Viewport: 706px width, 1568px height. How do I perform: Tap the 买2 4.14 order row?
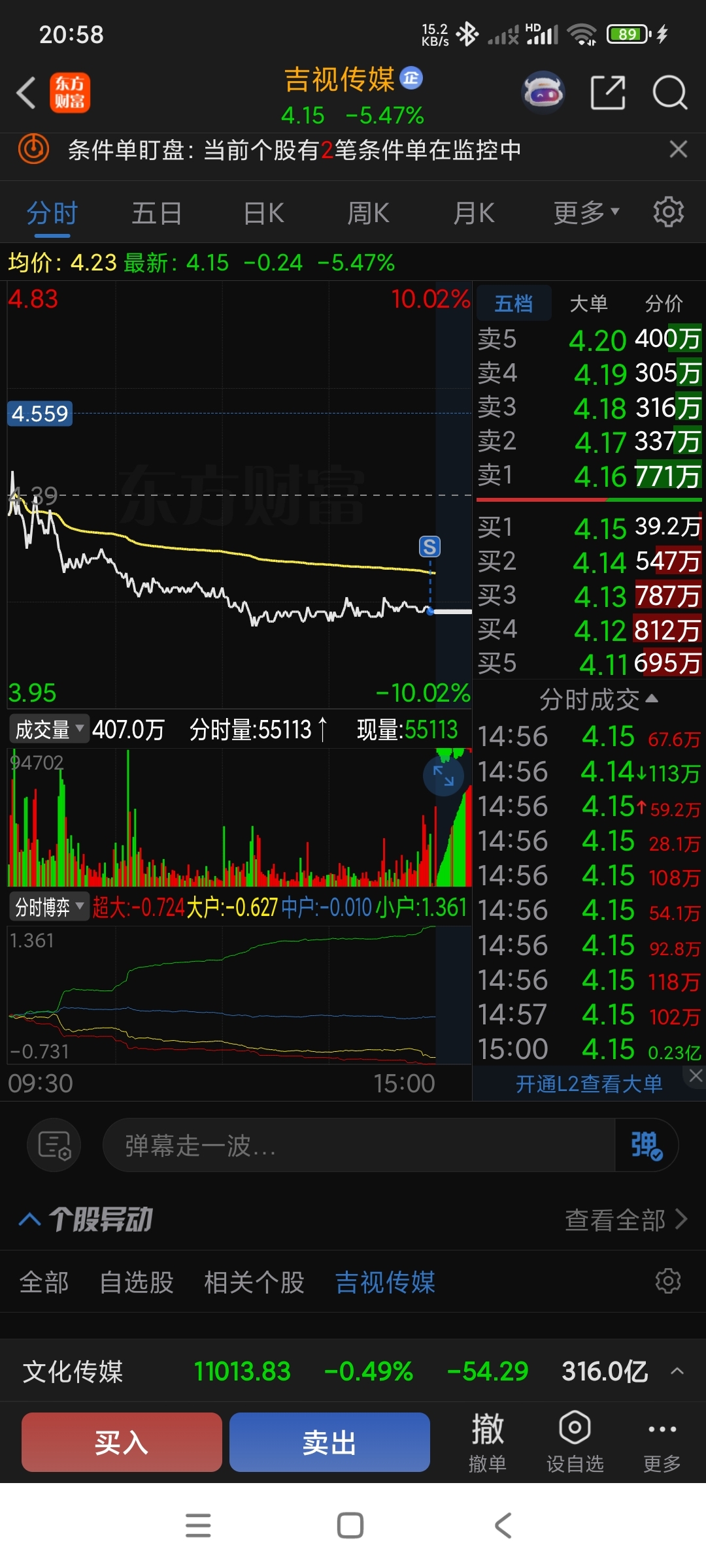[x=590, y=561]
